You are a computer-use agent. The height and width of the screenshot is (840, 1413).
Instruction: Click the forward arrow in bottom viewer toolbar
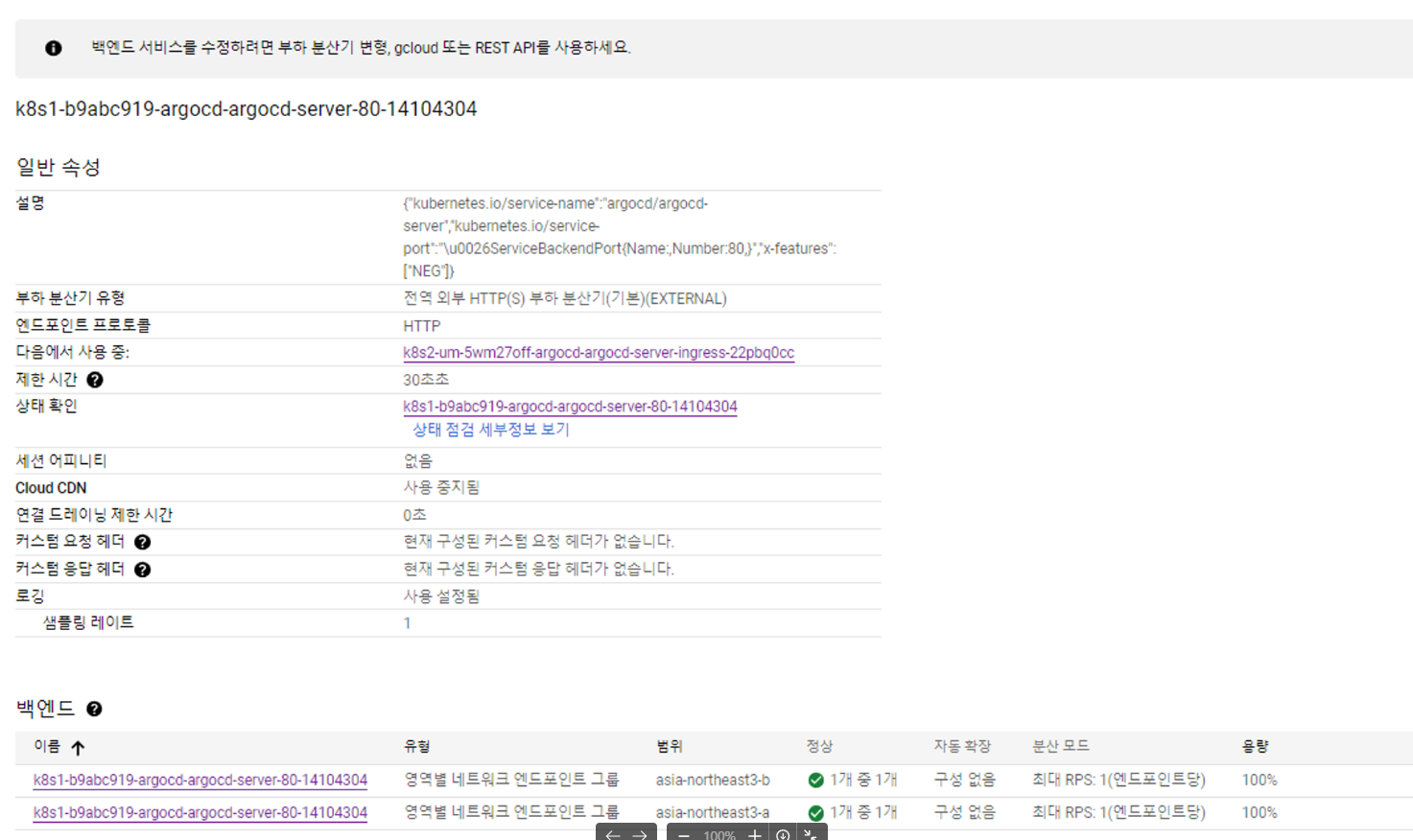[x=640, y=835]
